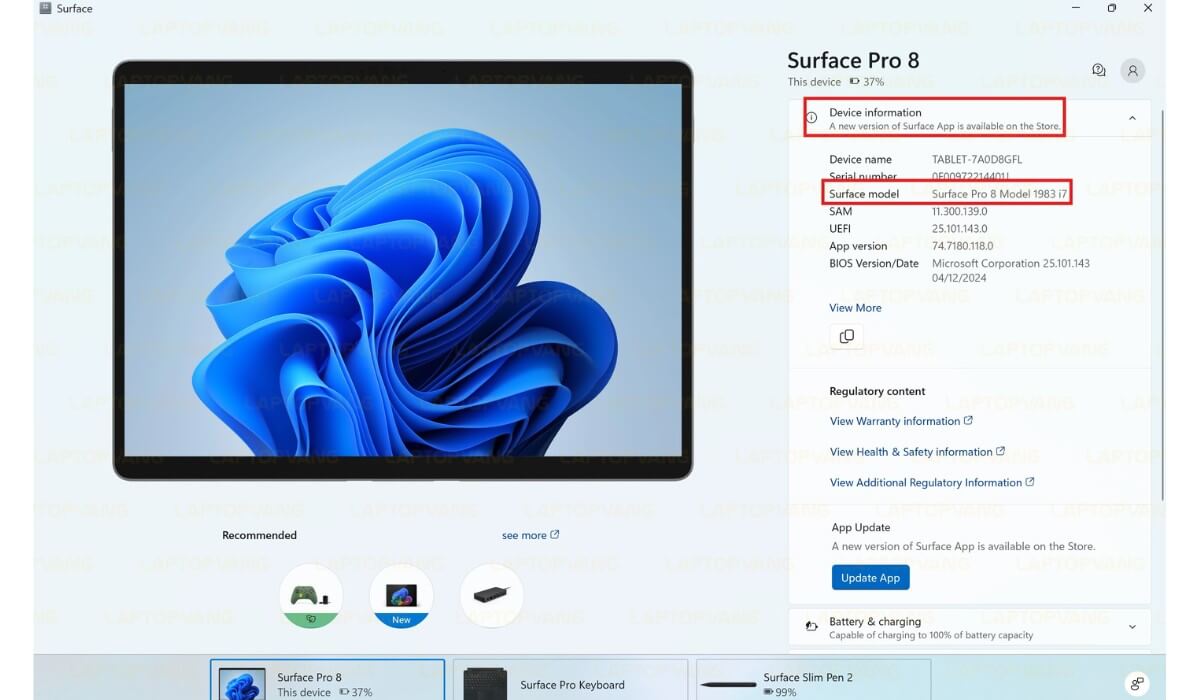Collapse the Device information section
The width and height of the screenshot is (1200, 700).
tap(1132, 118)
